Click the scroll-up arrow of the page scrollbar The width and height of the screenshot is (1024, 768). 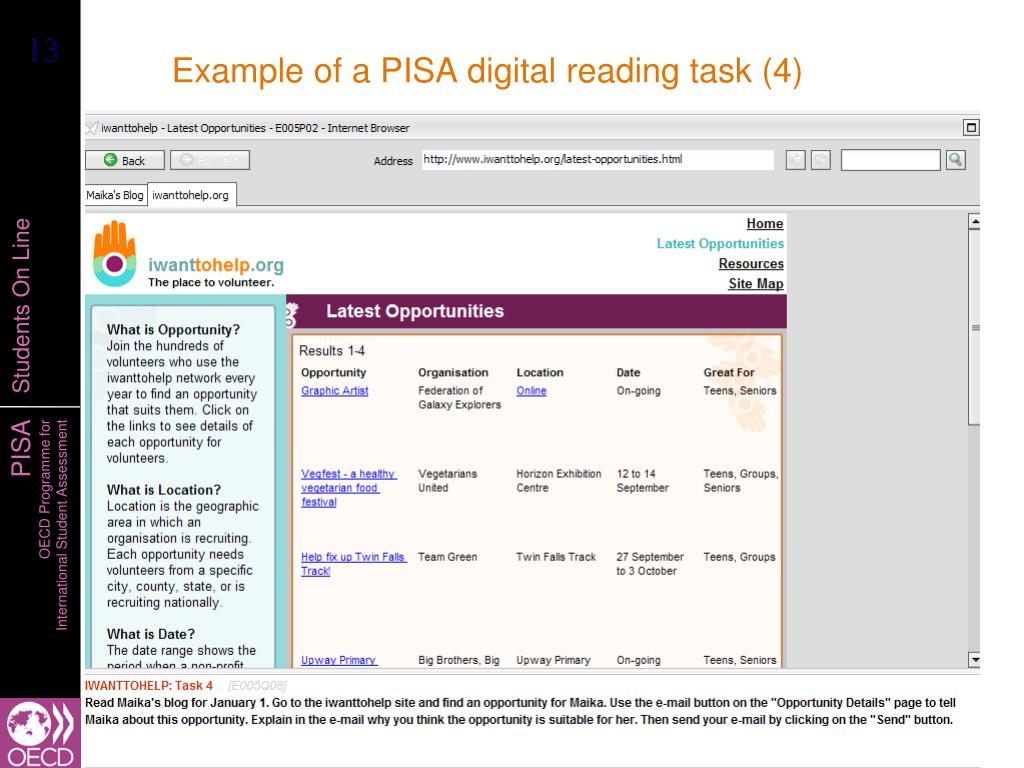pyautogui.click(x=974, y=222)
